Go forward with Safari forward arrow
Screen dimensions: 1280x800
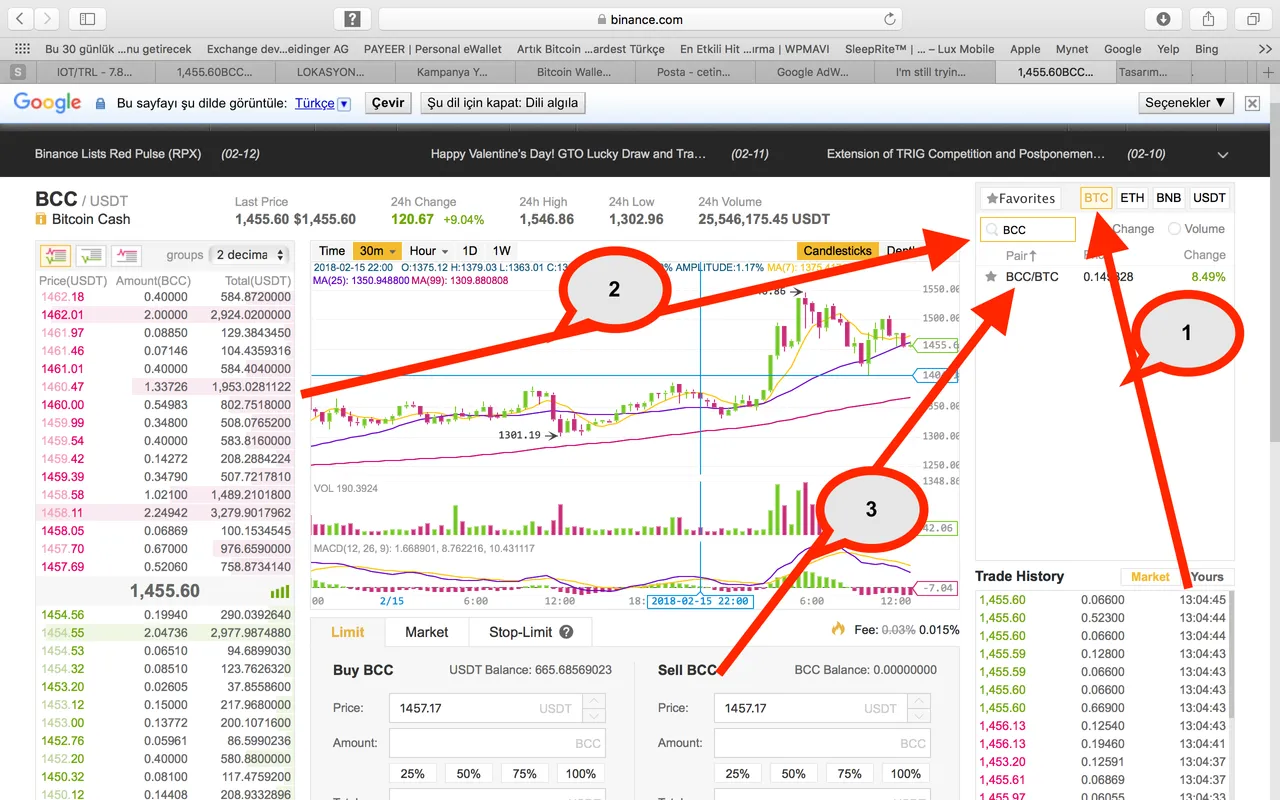tap(47, 18)
